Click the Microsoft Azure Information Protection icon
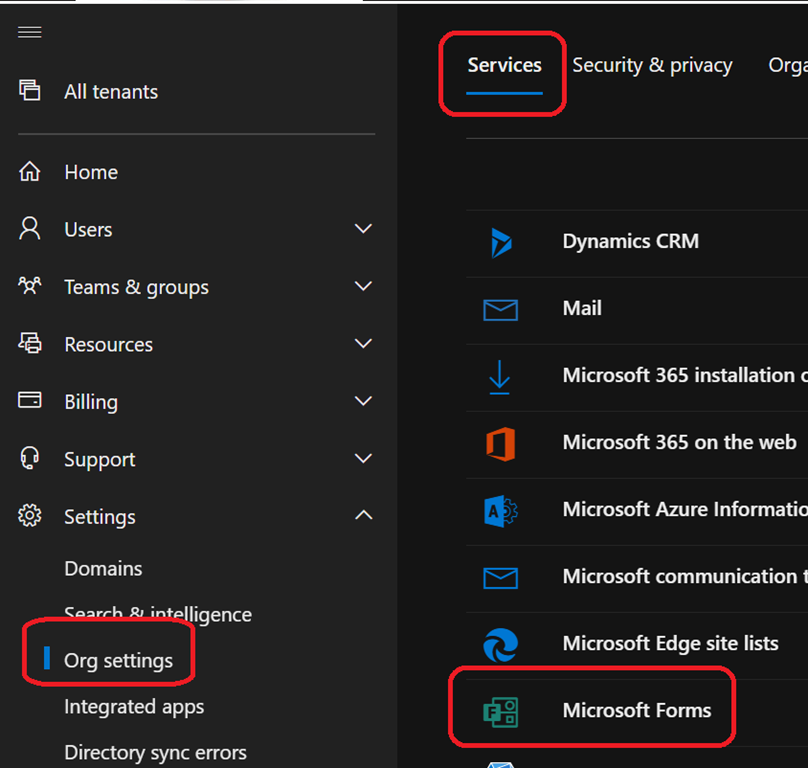The width and height of the screenshot is (808, 768). 500,510
